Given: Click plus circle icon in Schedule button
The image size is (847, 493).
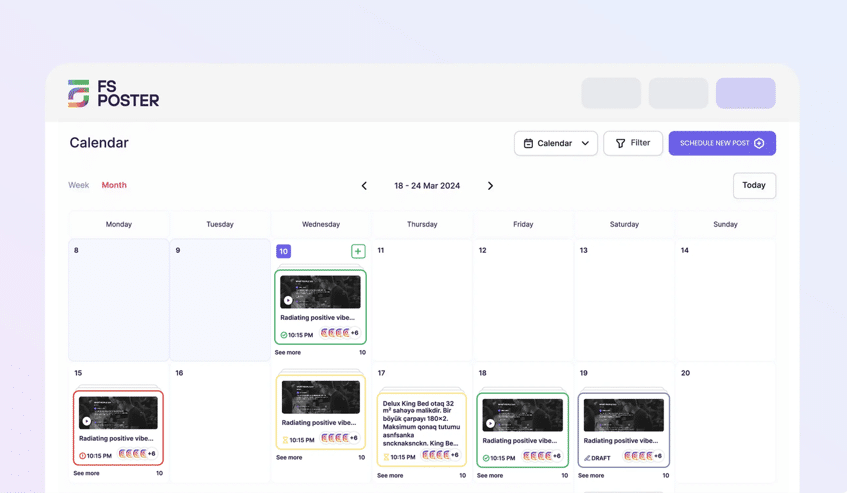Looking at the screenshot, I should (x=759, y=143).
